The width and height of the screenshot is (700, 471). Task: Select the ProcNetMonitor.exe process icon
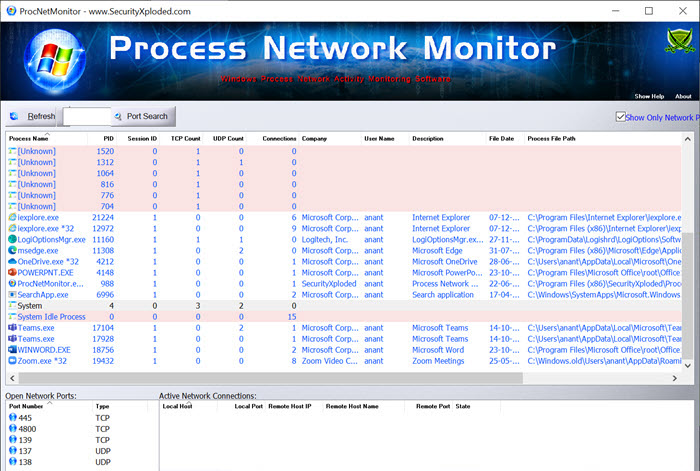12,283
